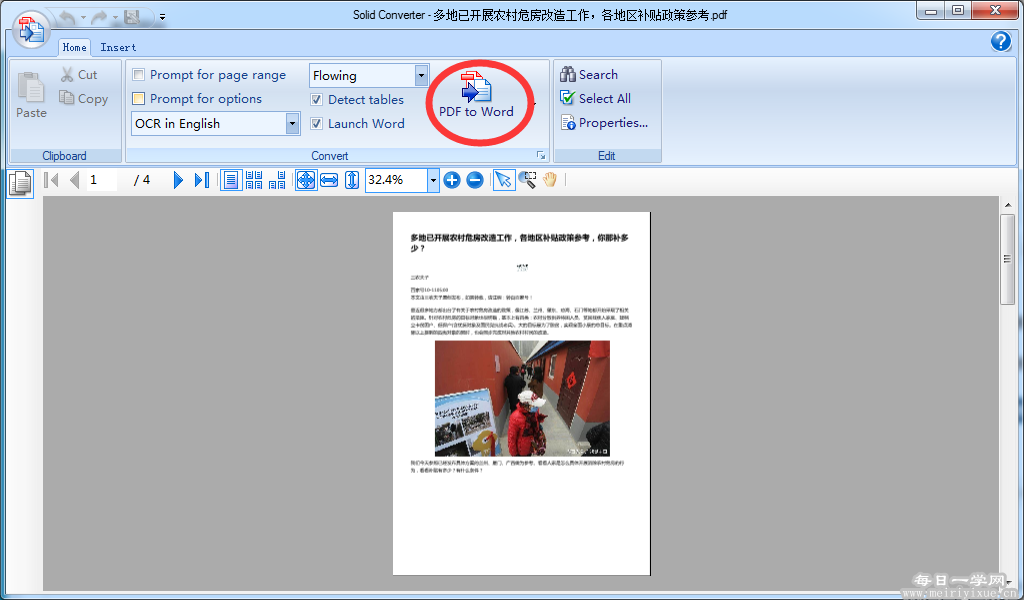Select the Hand pan tool

550,180
